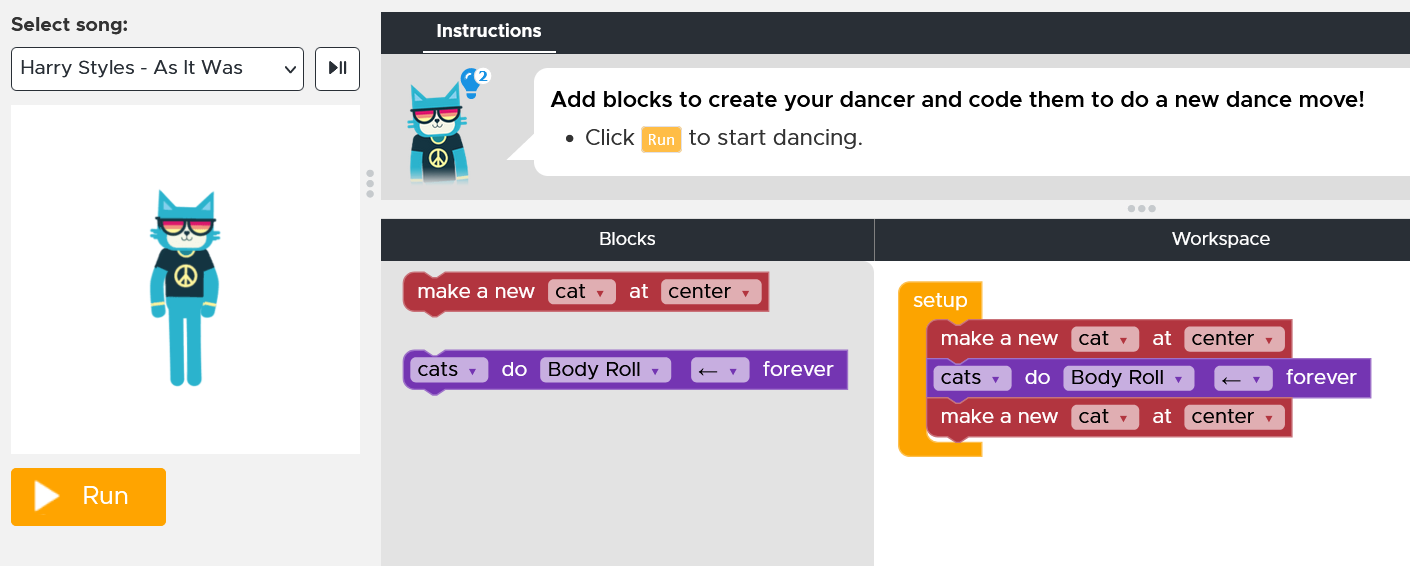Image resolution: width=1410 pixels, height=566 pixels.
Task: Click the play/pause song preview icon
Action: coord(337,69)
